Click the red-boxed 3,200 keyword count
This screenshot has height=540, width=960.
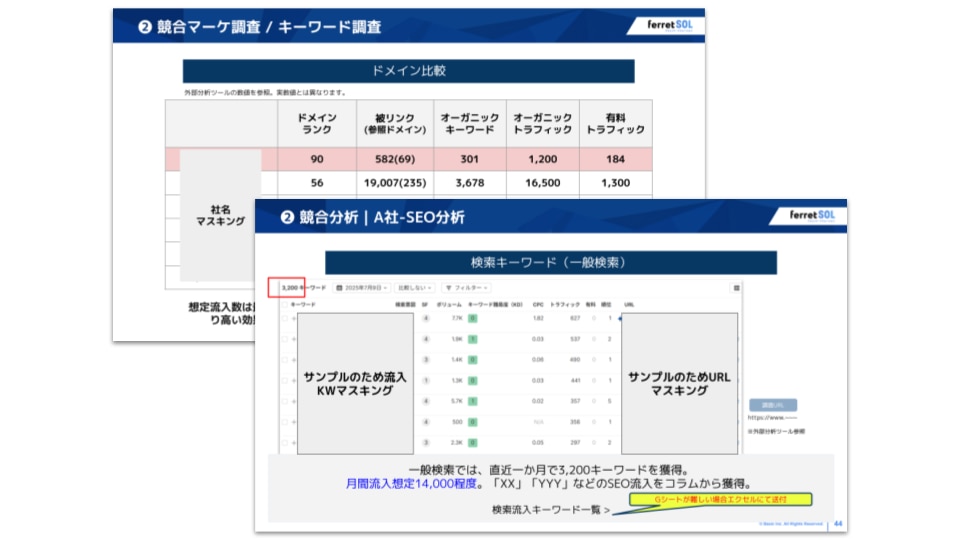pyautogui.click(x=291, y=287)
